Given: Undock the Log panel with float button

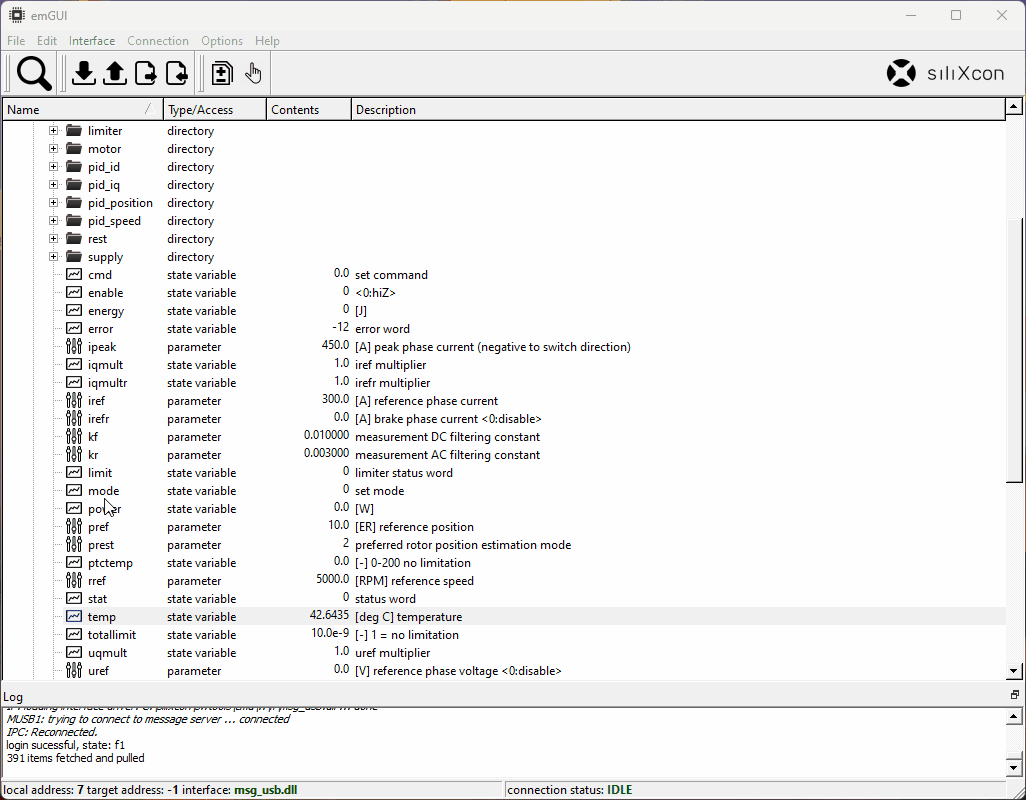Looking at the screenshot, I should pyautogui.click(x=1014, y=695).
